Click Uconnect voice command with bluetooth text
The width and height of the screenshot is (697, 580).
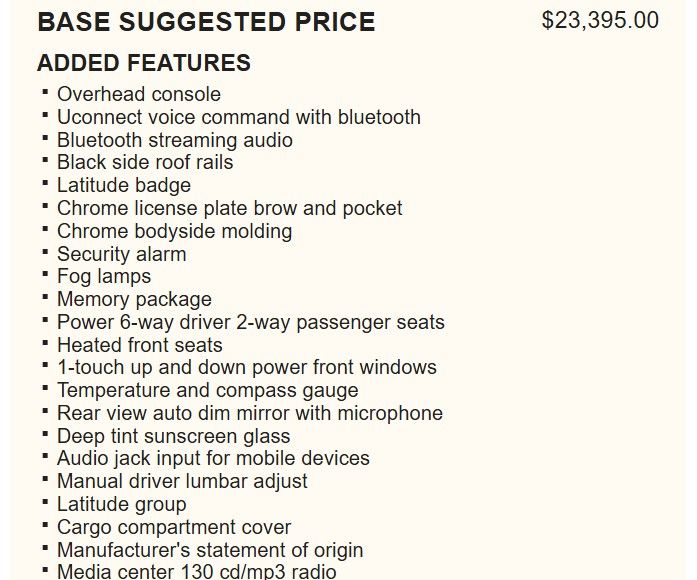click(239, 117)
